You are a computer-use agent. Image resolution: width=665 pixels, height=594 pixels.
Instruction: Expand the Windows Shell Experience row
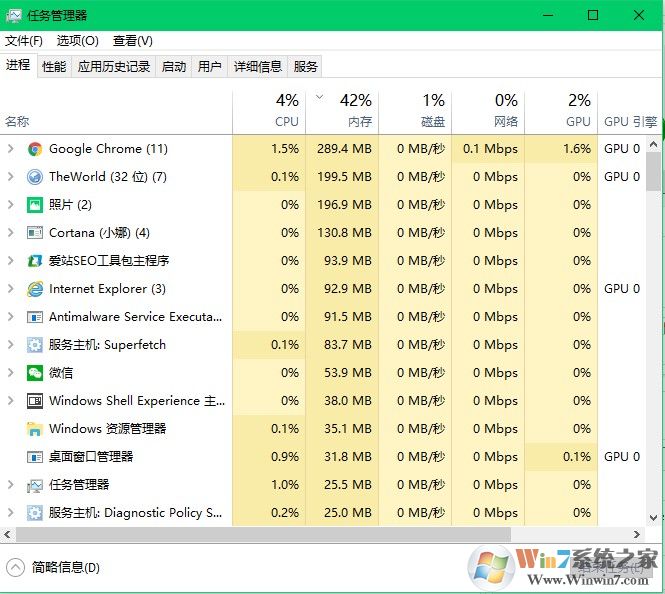(11, 401)
